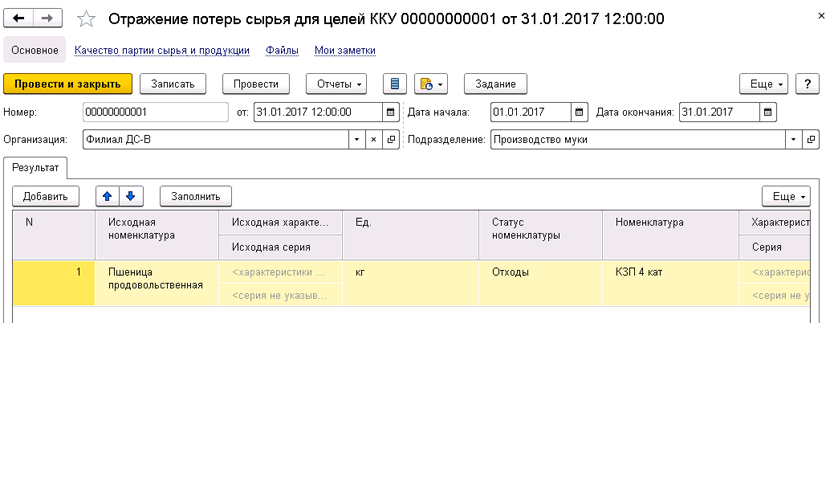Open the create-based-on dropdown icon
The height and width of the screenshot is (498, 830).
[431, 84]
